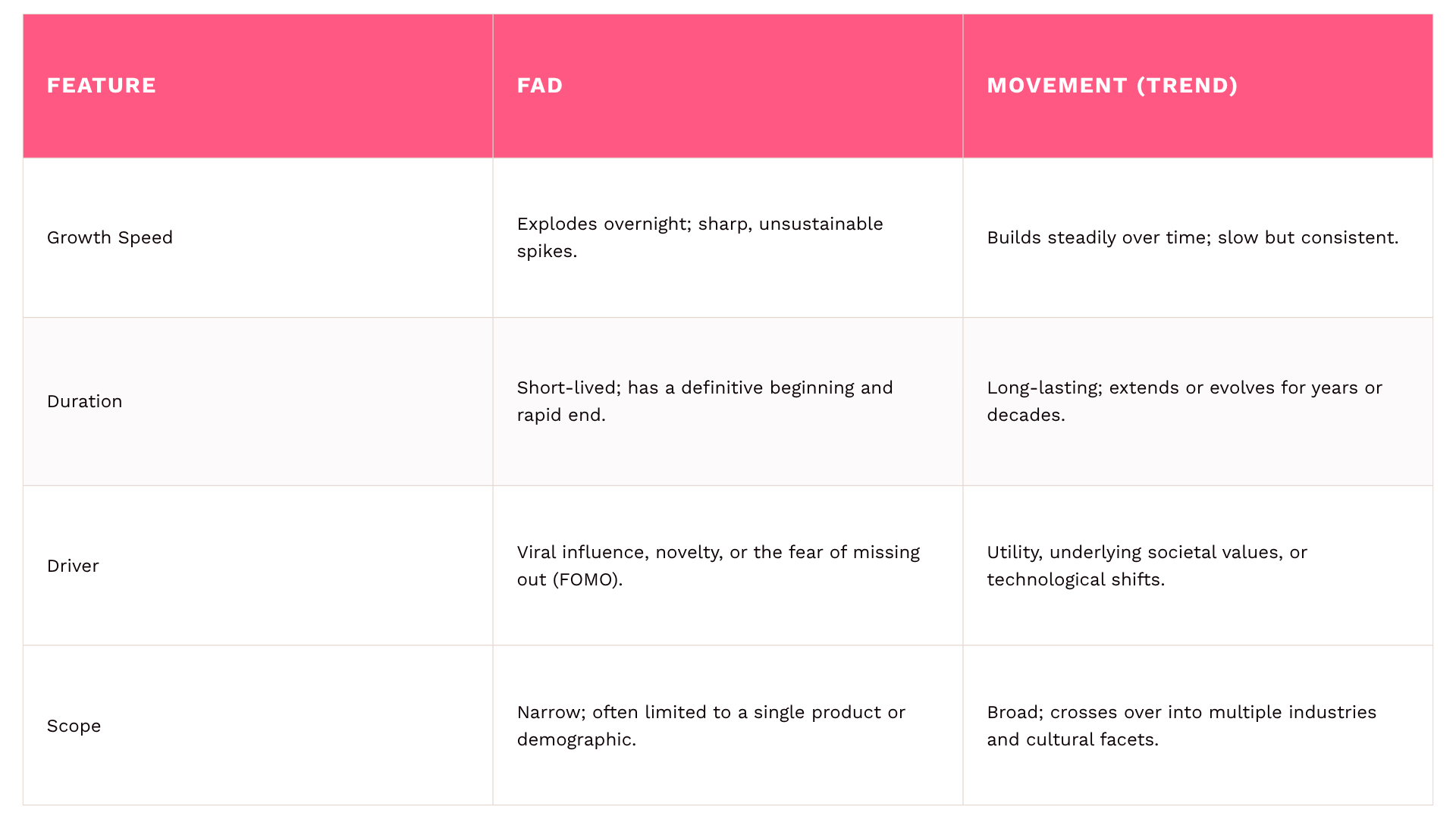Image resolution: width=1456 pixels, height=819 pixels.
Task: Select the Scope row label
Action: tap(74, 726)
